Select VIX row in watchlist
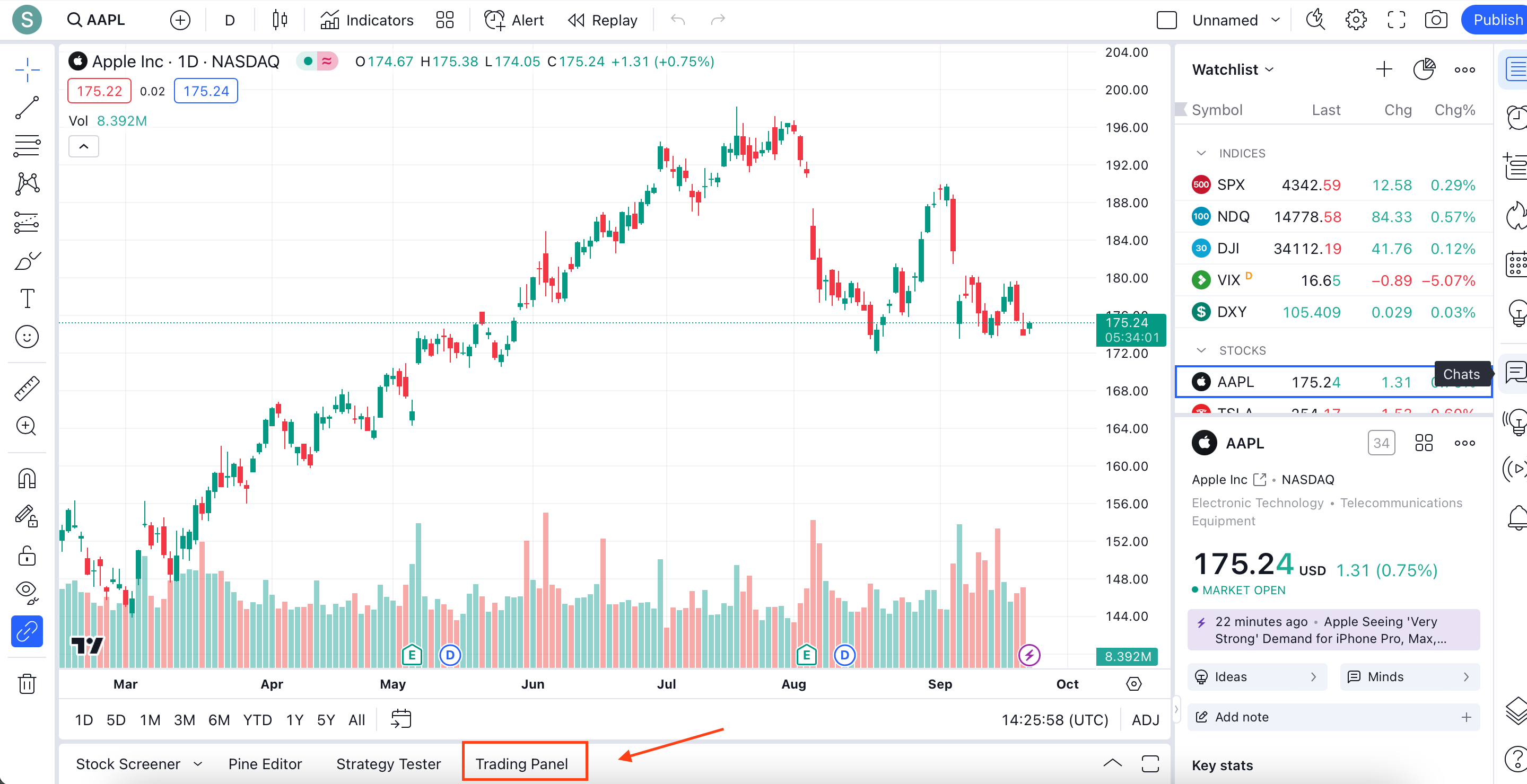This screenshot has height=784, width=1527. (x=1333, y=280)
